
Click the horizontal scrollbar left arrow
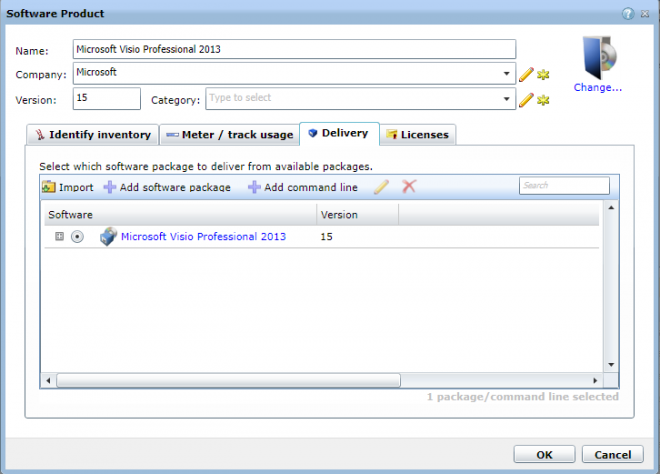[x=48, y=381]
